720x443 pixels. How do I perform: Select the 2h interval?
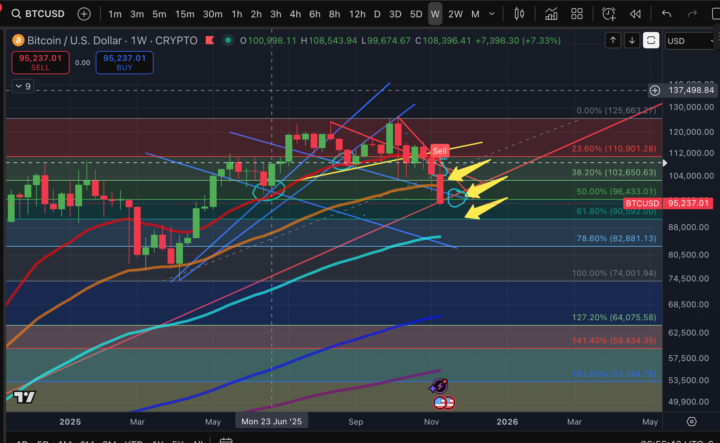[256, 14]
